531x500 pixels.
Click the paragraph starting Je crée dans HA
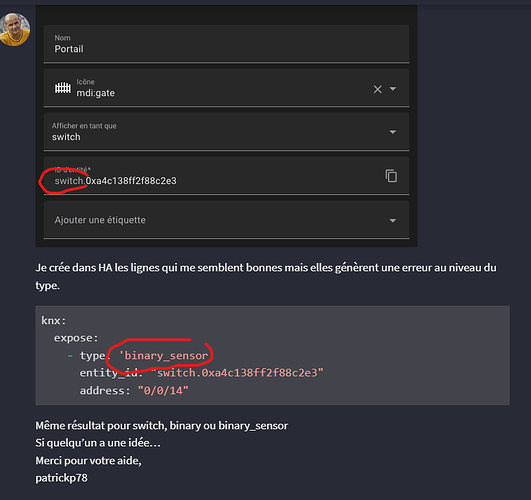(266, 276)
